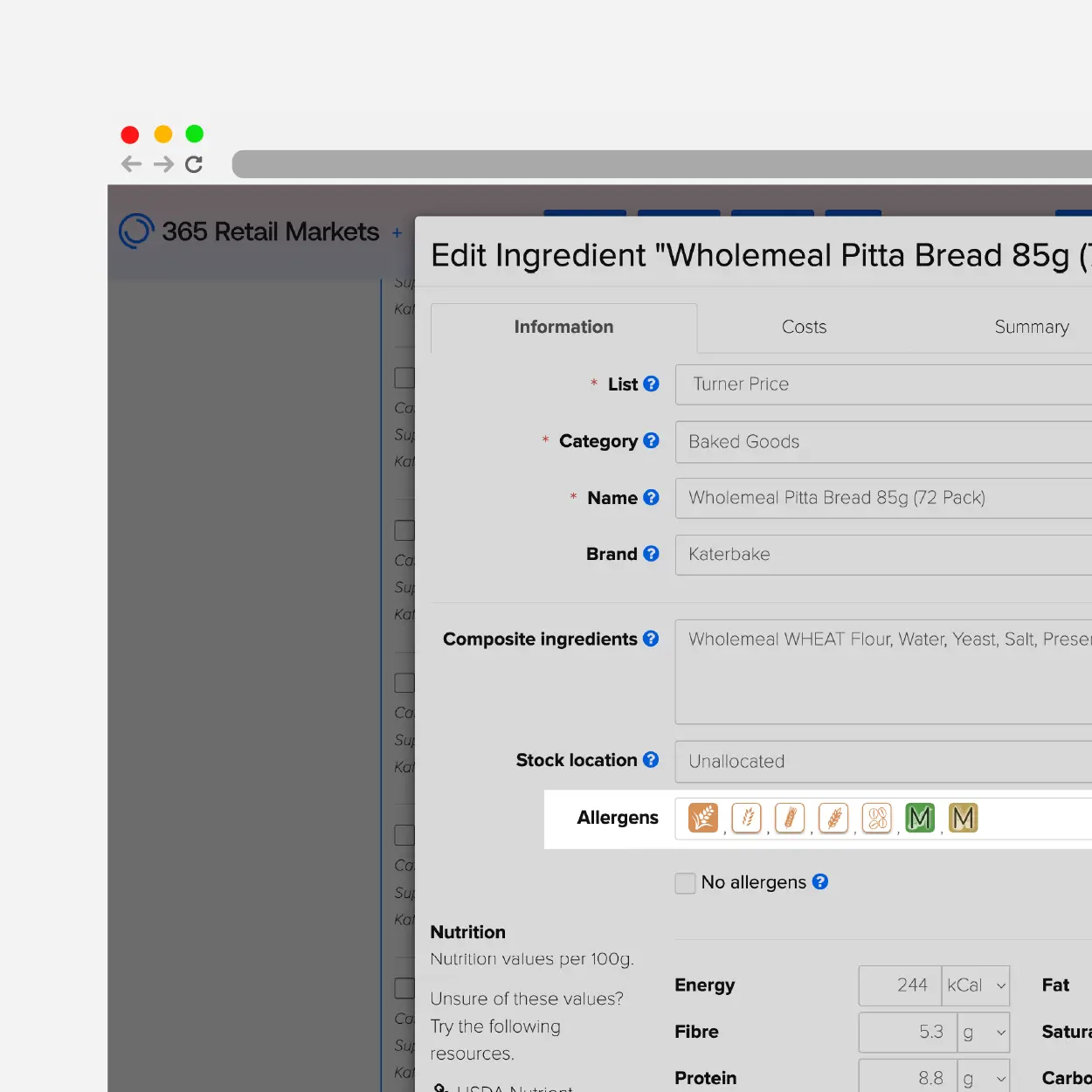This screenshot has width=1092, height=1092.
Task: Switch to the Summary tab
Action: click(x=1032, y=327)
